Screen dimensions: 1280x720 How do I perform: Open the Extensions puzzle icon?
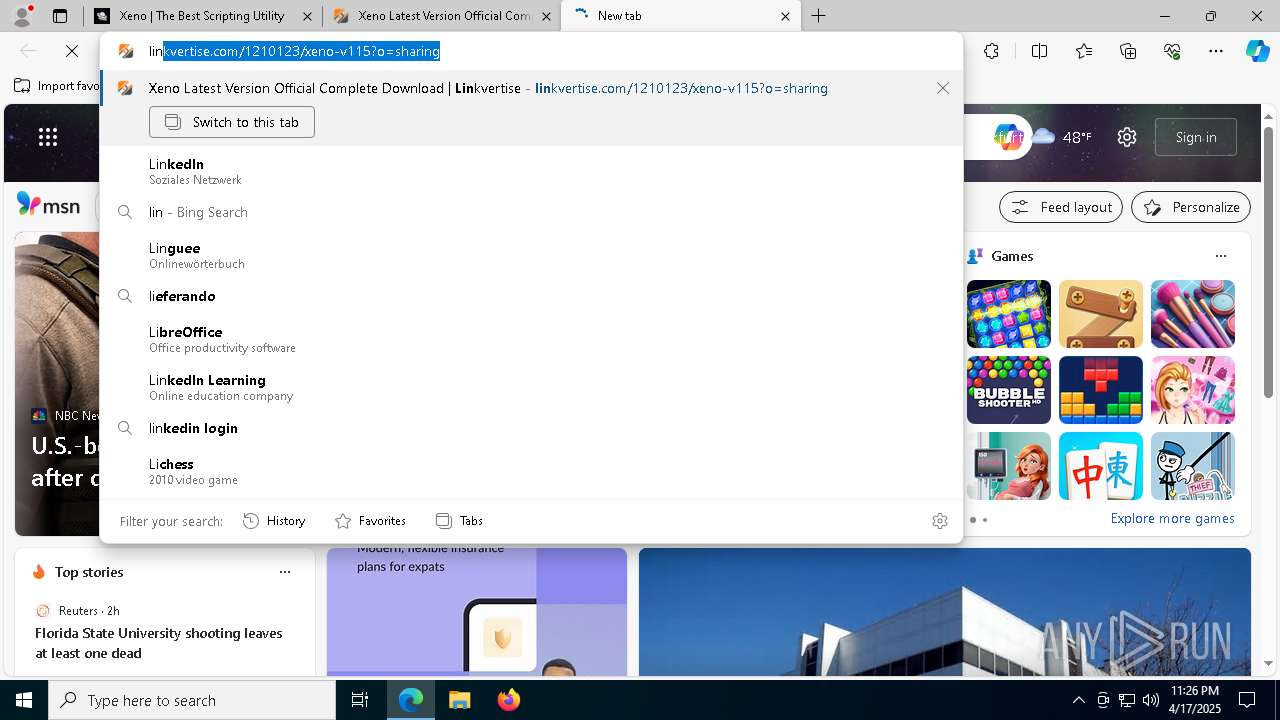click(x=991, y=51)
